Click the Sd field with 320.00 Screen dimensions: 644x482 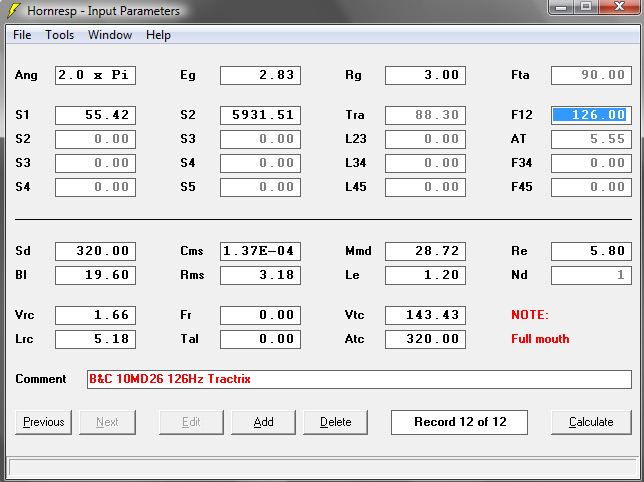coord(95,251)
